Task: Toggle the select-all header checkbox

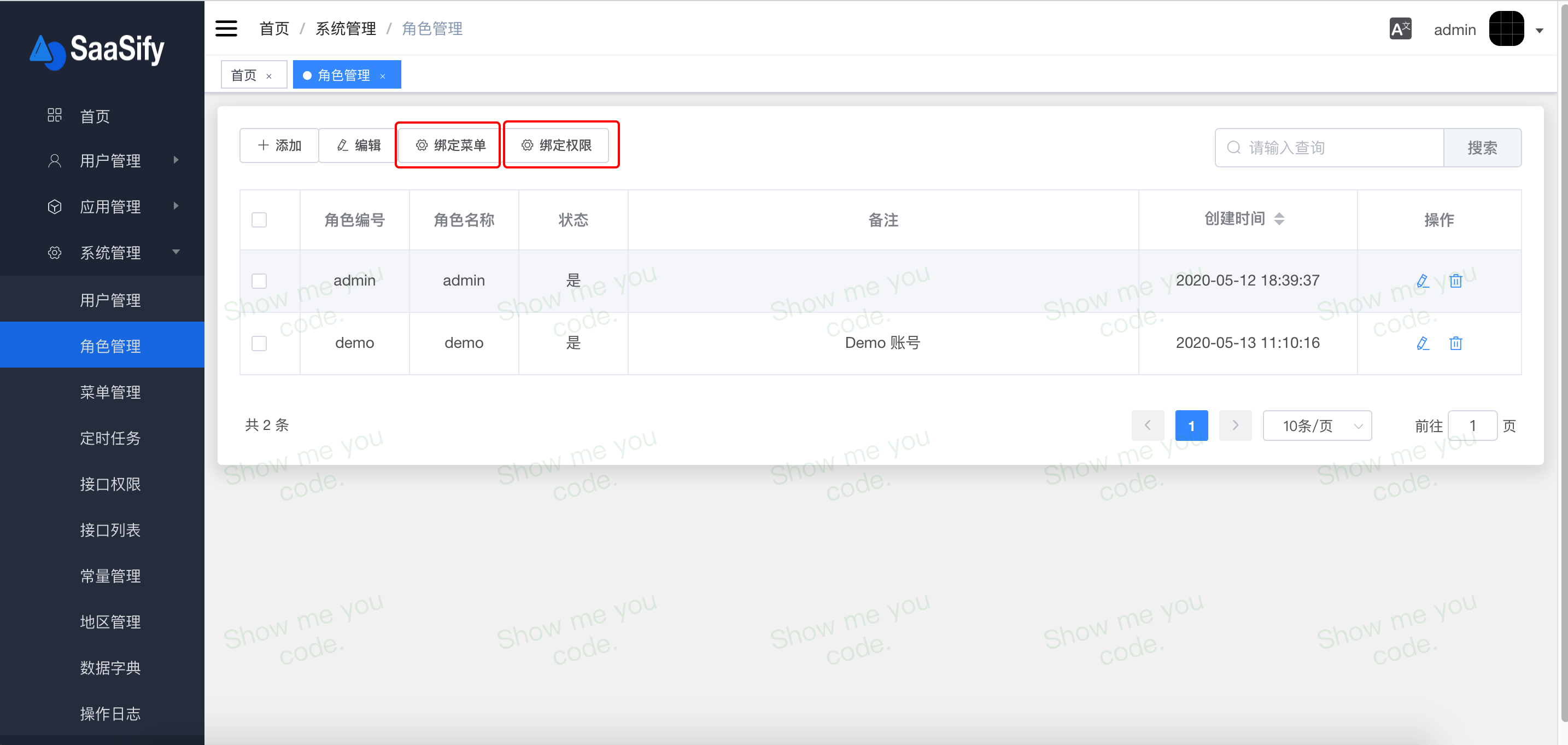Action: point(259,220)
